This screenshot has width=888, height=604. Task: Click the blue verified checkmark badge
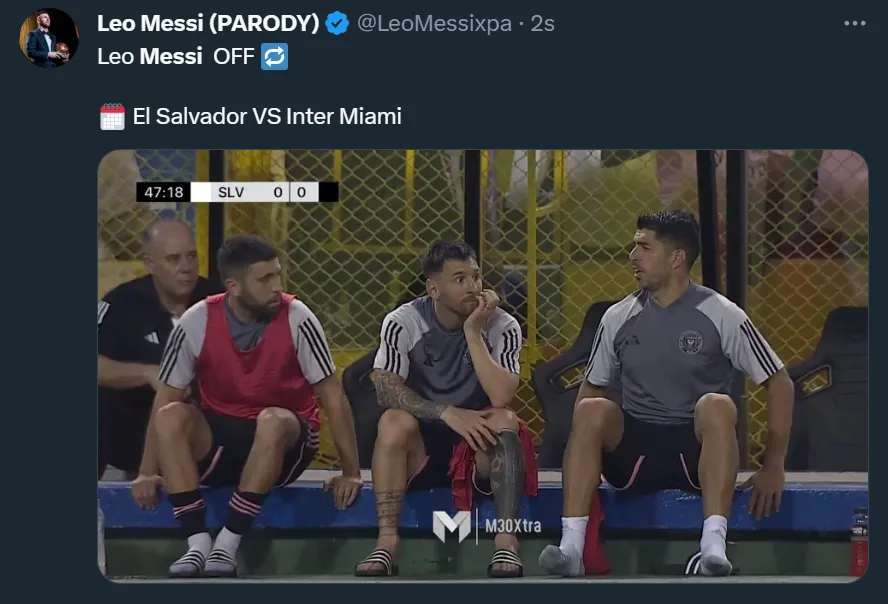coord(337,23)
